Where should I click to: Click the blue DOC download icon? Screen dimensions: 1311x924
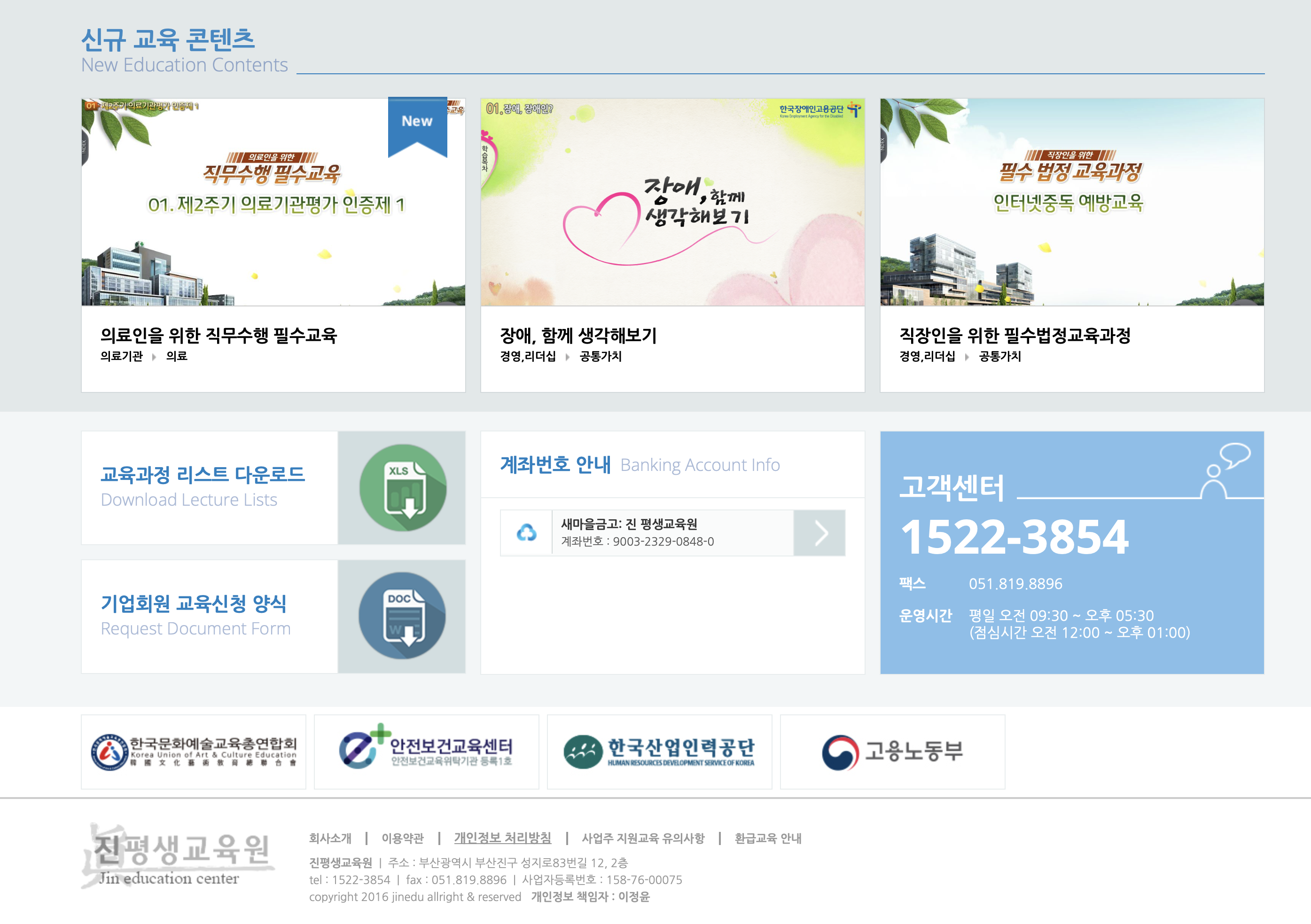[402, 616]
